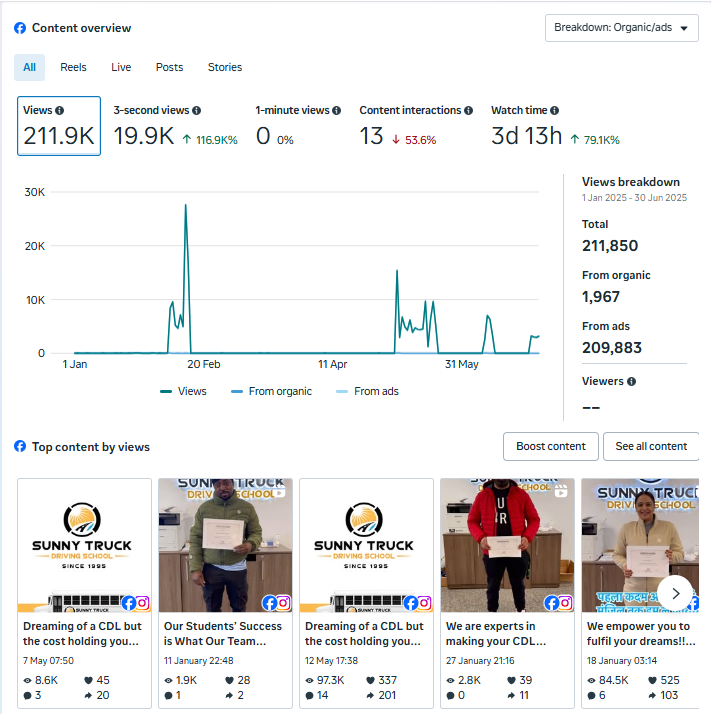Click Facebook icon beside Top content by views
This screenshot has height=714, width=711.
(20, 447)
